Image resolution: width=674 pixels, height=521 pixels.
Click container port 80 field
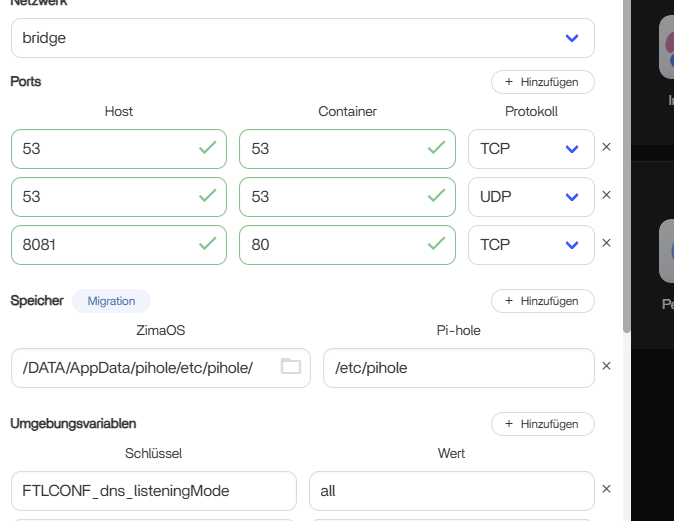coord(333,245)
